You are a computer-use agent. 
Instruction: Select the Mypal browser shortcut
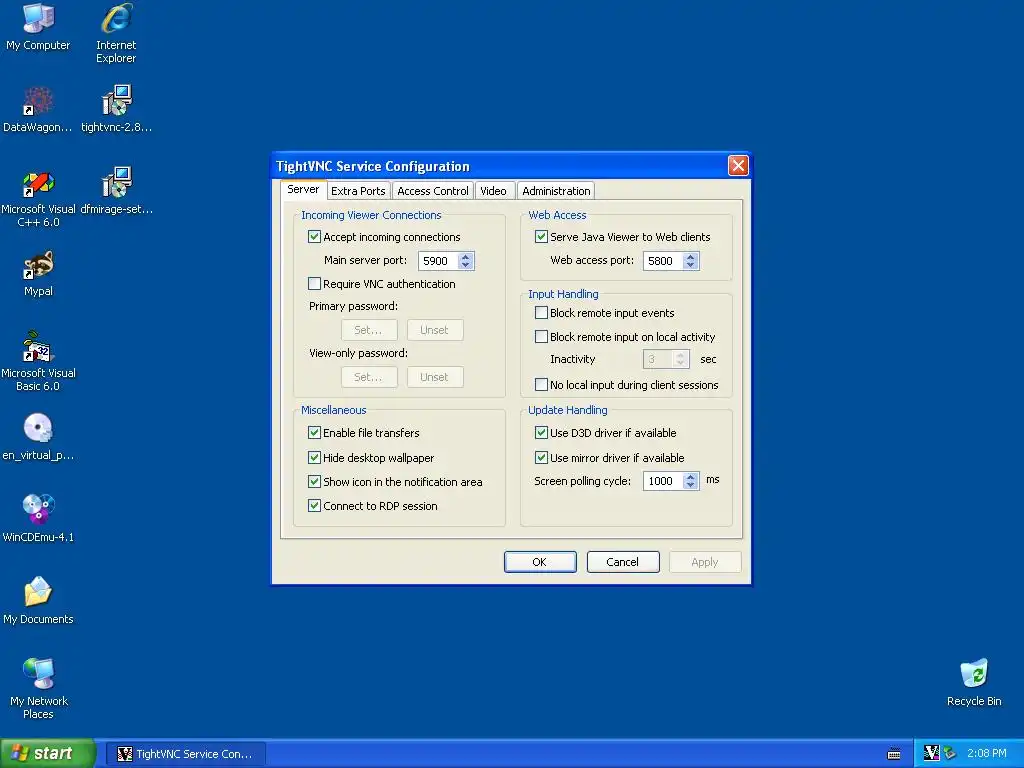[x=38, y=274]
